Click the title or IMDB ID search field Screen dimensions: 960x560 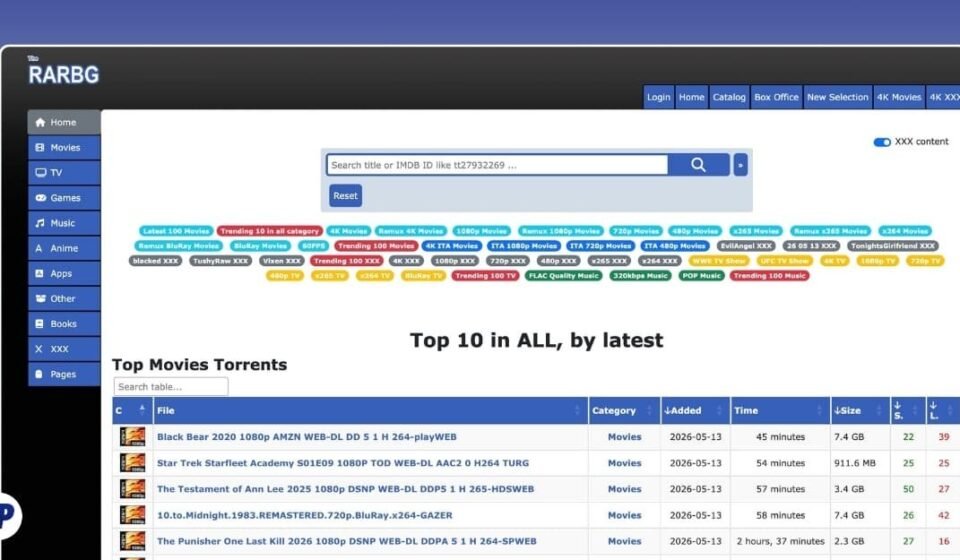click(497, 165)
